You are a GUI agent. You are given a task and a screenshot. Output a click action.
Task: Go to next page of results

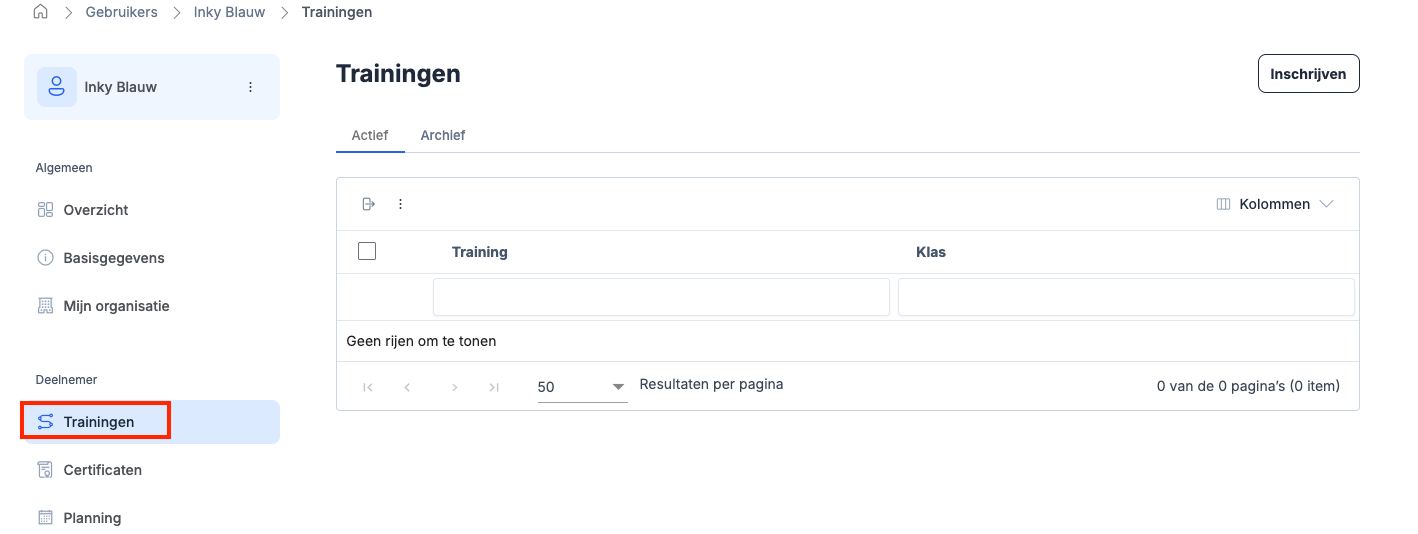454,387
